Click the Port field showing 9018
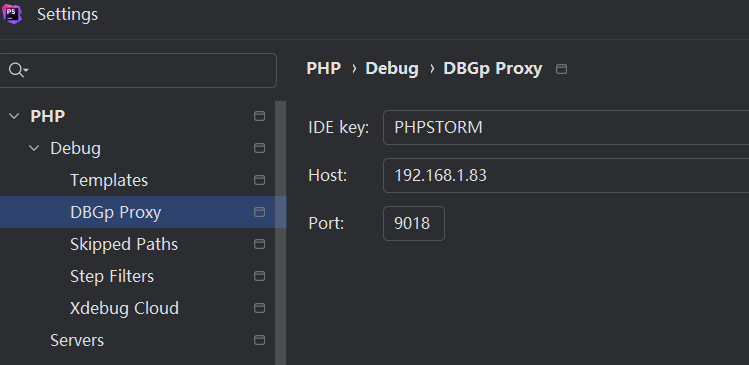 pos(414,223)
